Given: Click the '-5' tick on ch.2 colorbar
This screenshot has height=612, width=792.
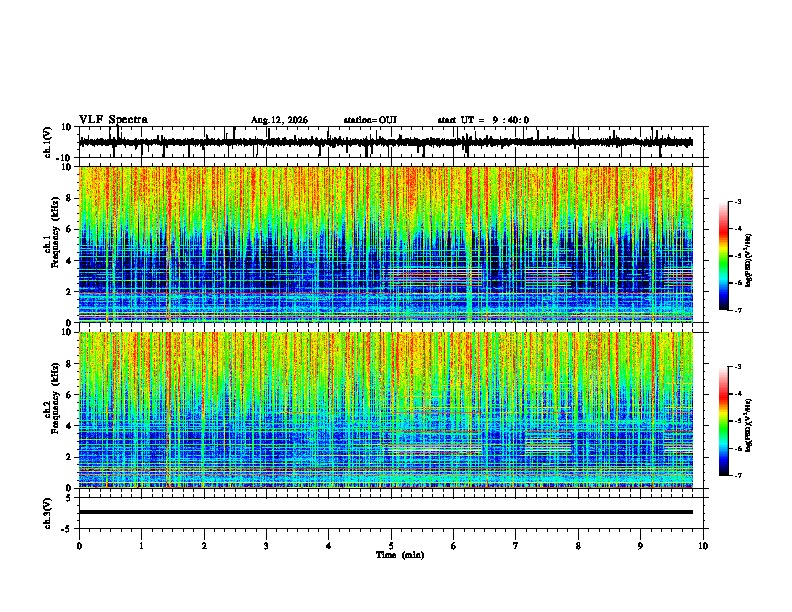Looking at the screenshot, I should (x=738, y=421).
